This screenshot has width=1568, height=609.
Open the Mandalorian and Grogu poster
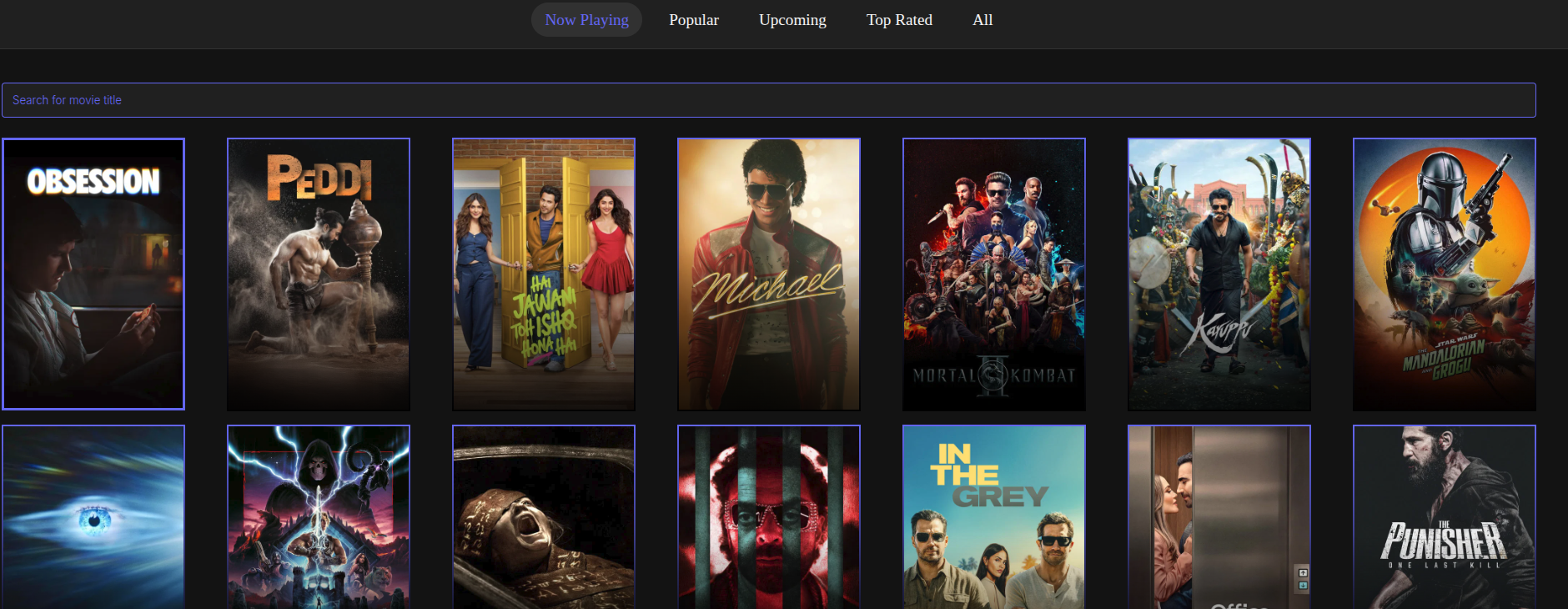pos(1445,274)
